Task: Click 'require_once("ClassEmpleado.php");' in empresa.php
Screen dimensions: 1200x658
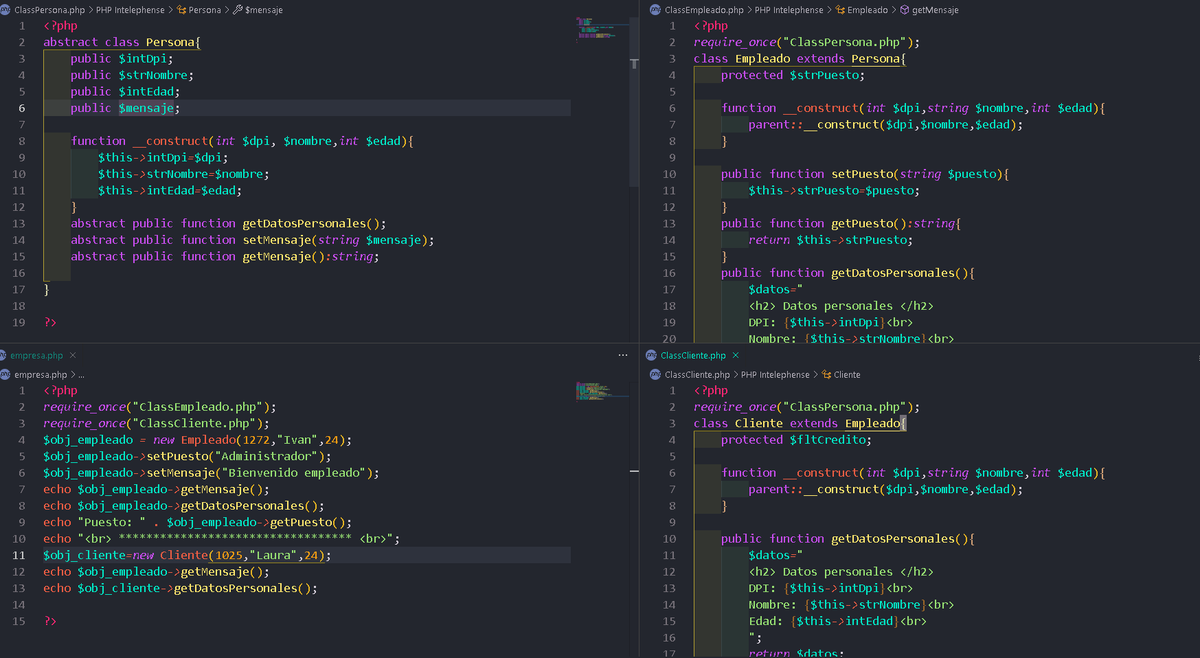Action: pyautogui.click(x=160, y=407)
